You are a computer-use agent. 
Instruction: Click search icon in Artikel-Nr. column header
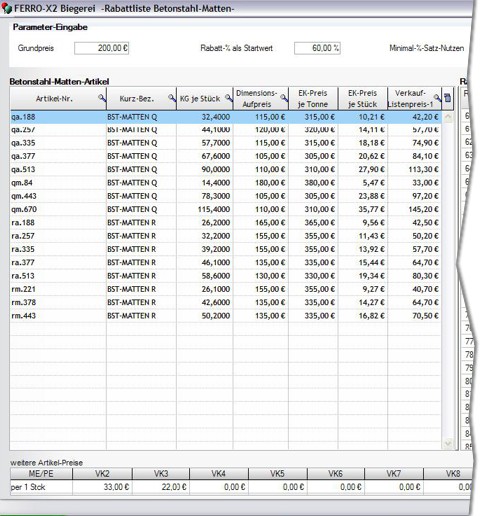[102, 98]
